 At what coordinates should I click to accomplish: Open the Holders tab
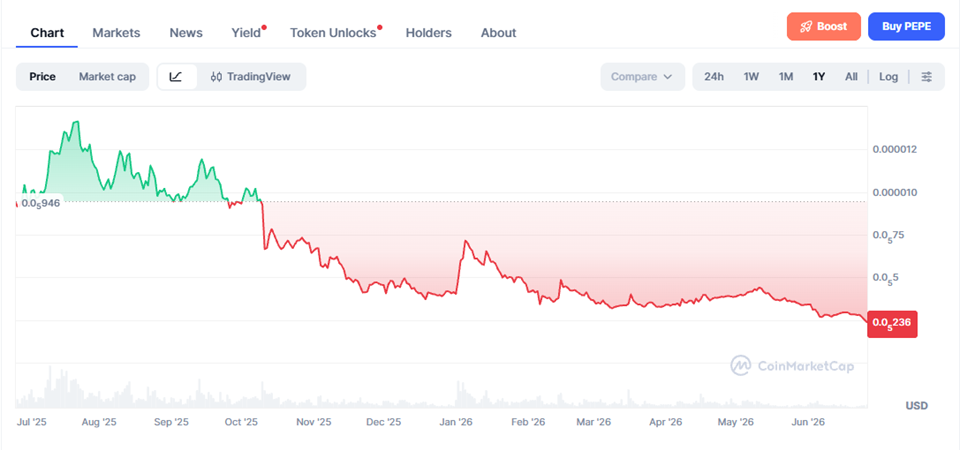(x=429, y=33)
